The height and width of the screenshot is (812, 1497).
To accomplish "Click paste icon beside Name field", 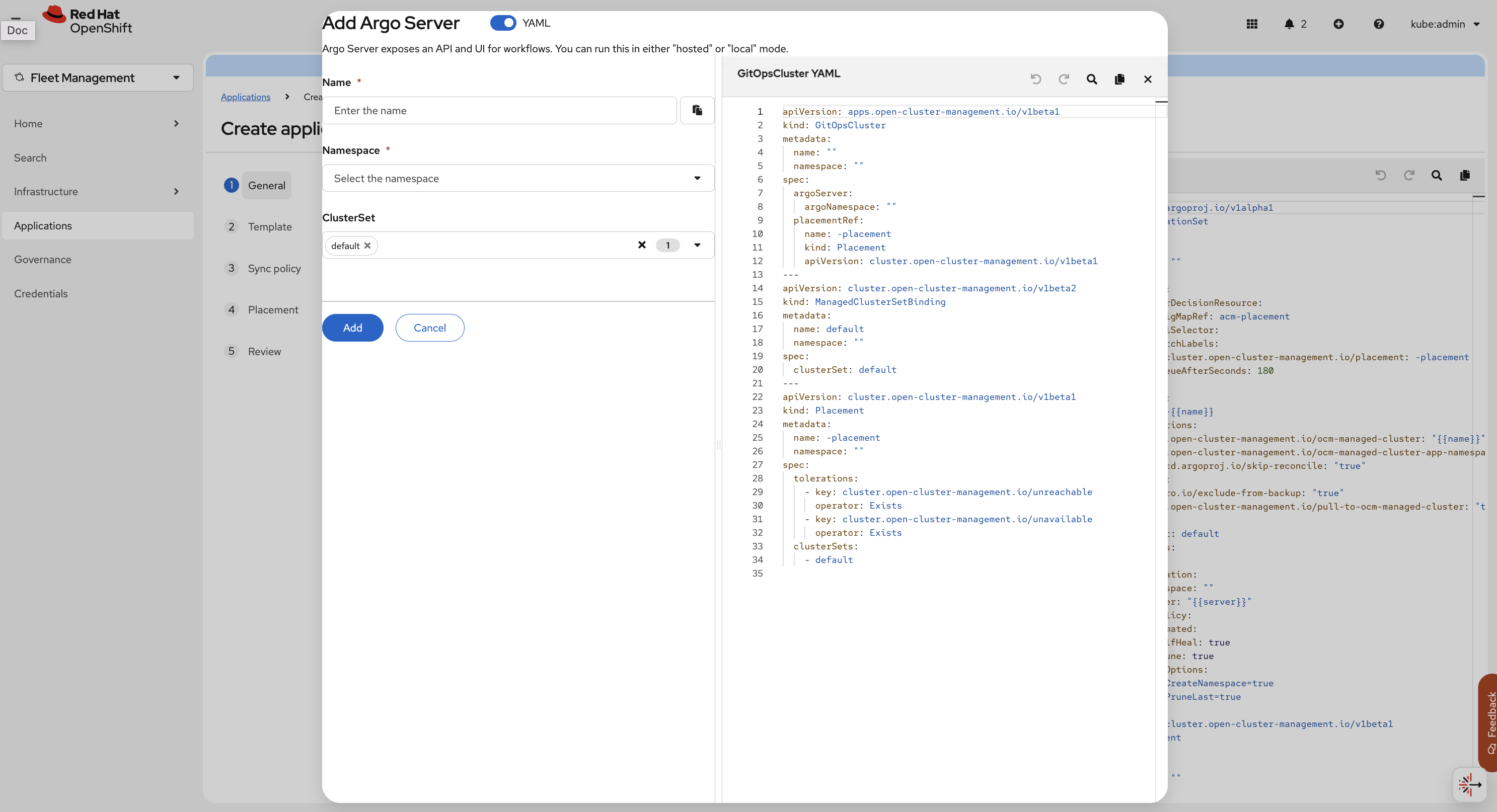I will (697, 110).
